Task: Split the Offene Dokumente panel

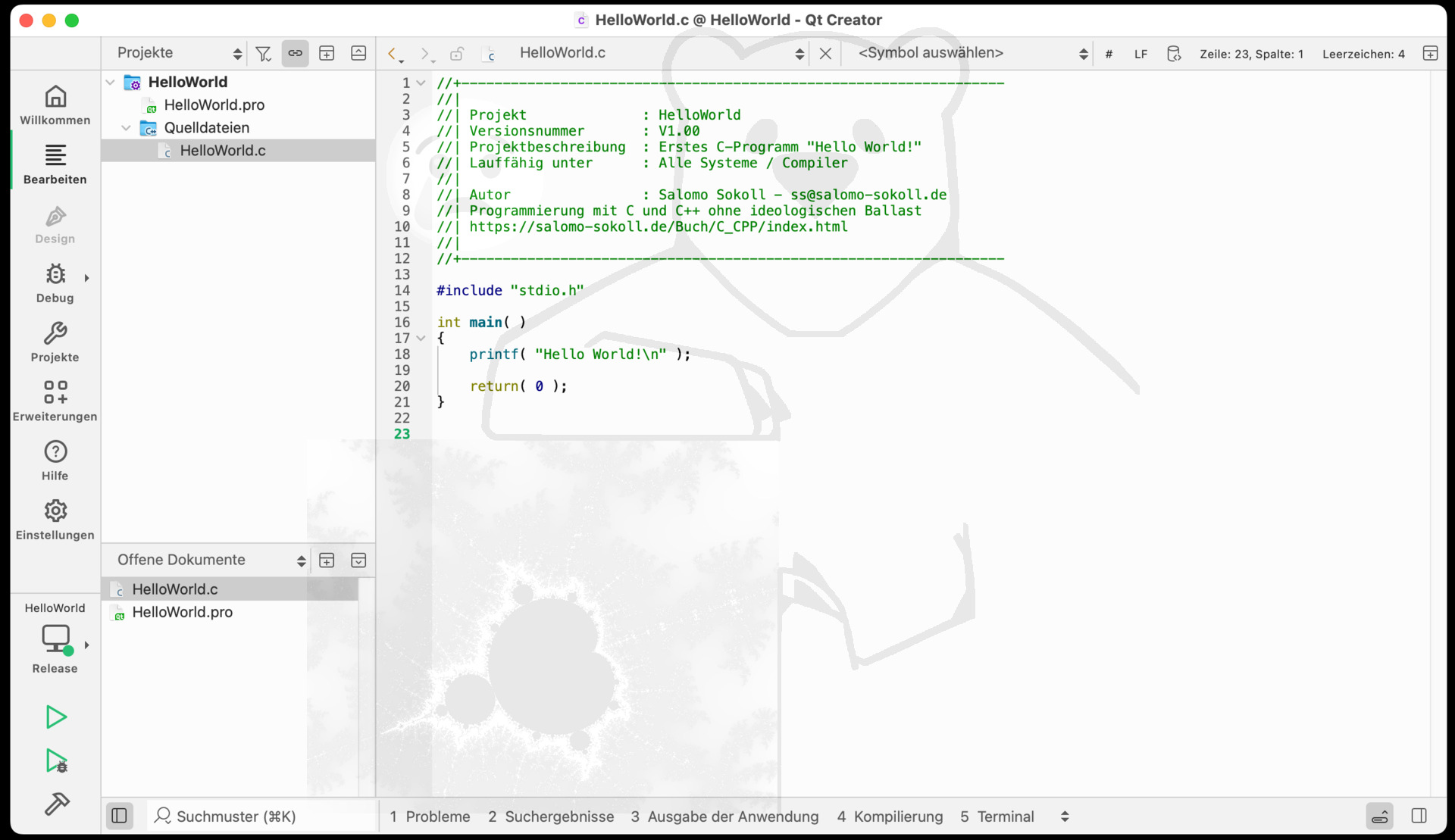Action: (x=327, y=561)
